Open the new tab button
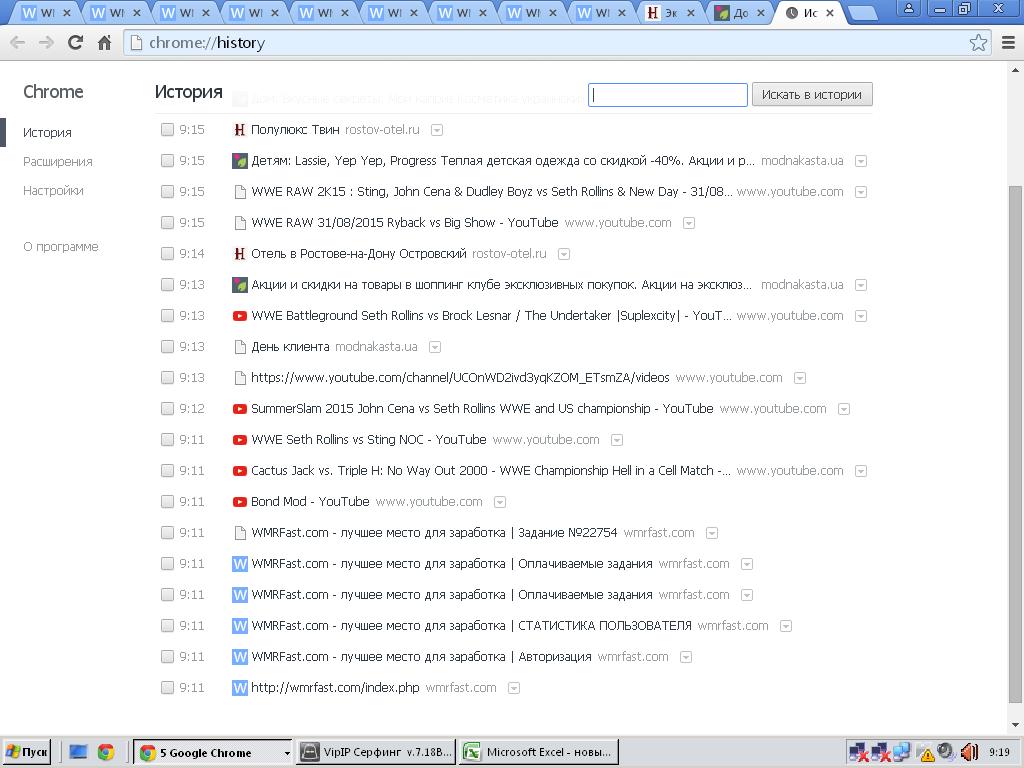 (863, 12)
